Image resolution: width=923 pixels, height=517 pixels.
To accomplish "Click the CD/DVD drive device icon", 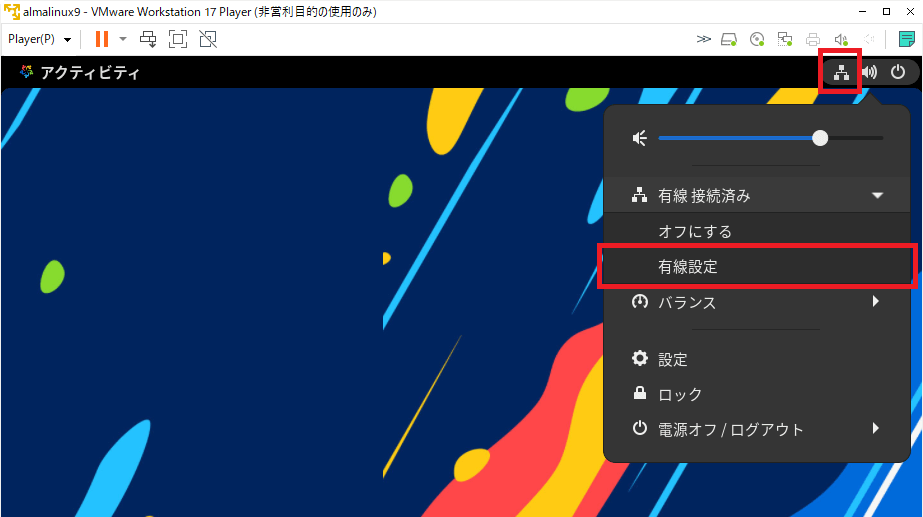I will pos(757,40).
